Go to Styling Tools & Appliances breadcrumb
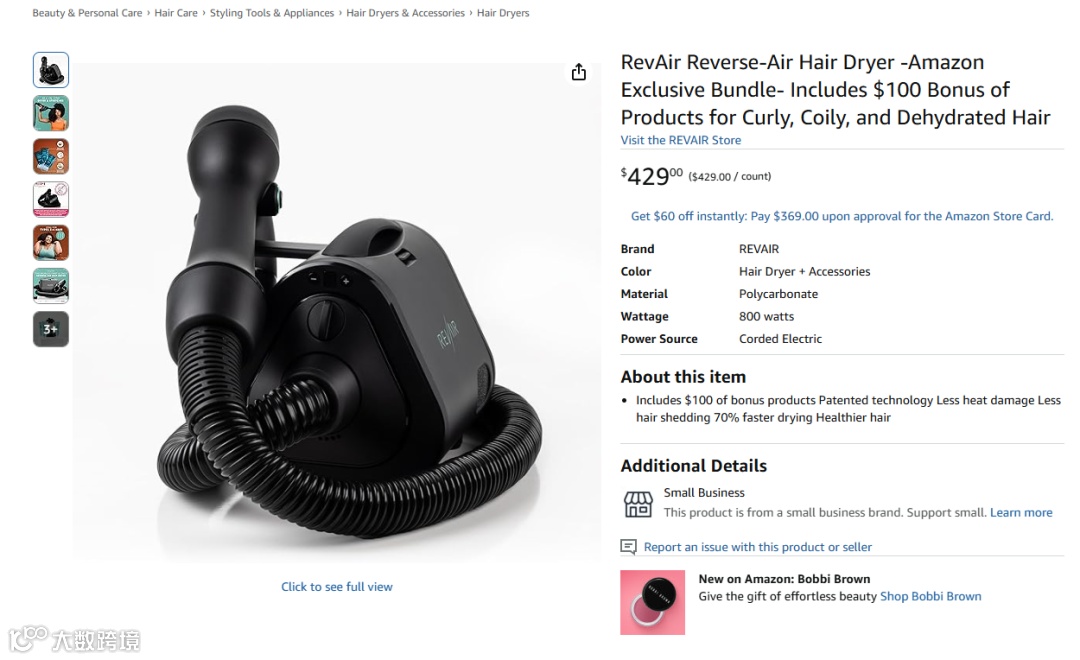 pyautogui.click(x=272, y=13)
